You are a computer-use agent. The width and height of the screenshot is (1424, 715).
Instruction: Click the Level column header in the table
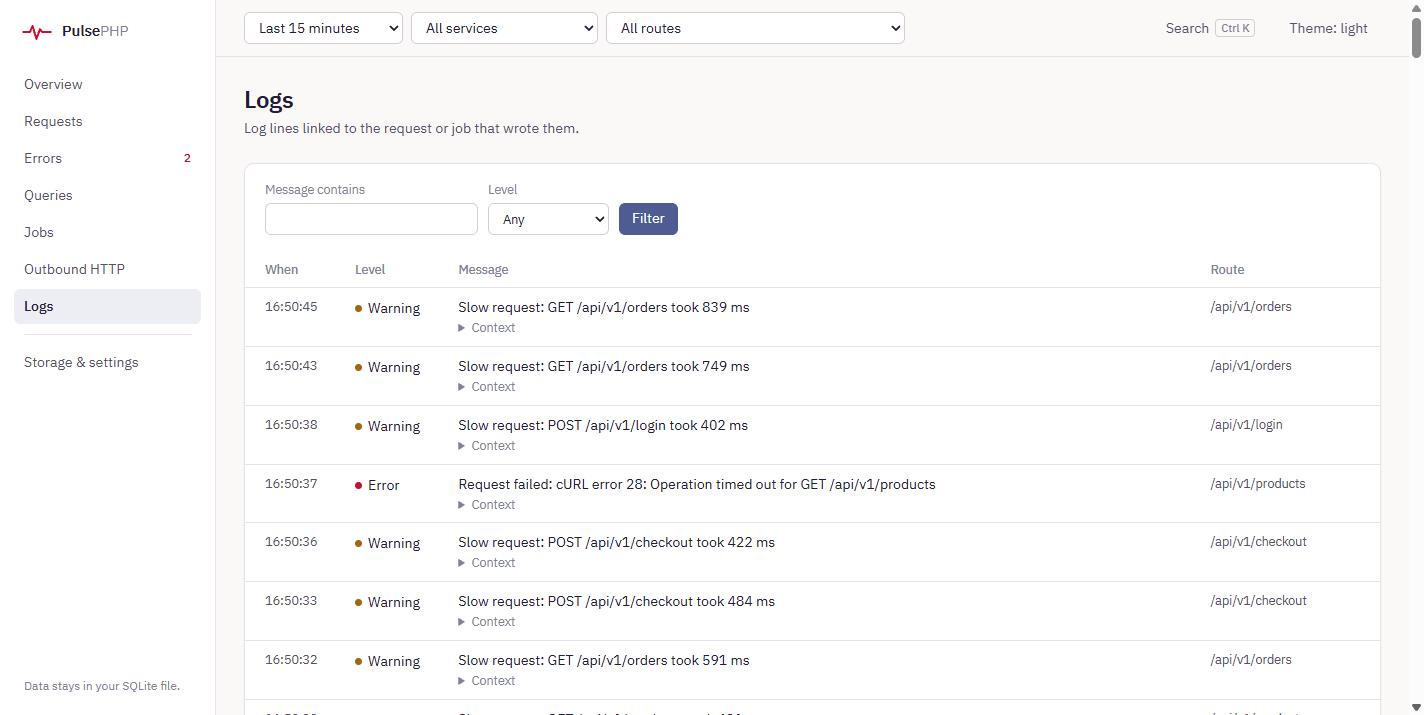click(370, 270)
